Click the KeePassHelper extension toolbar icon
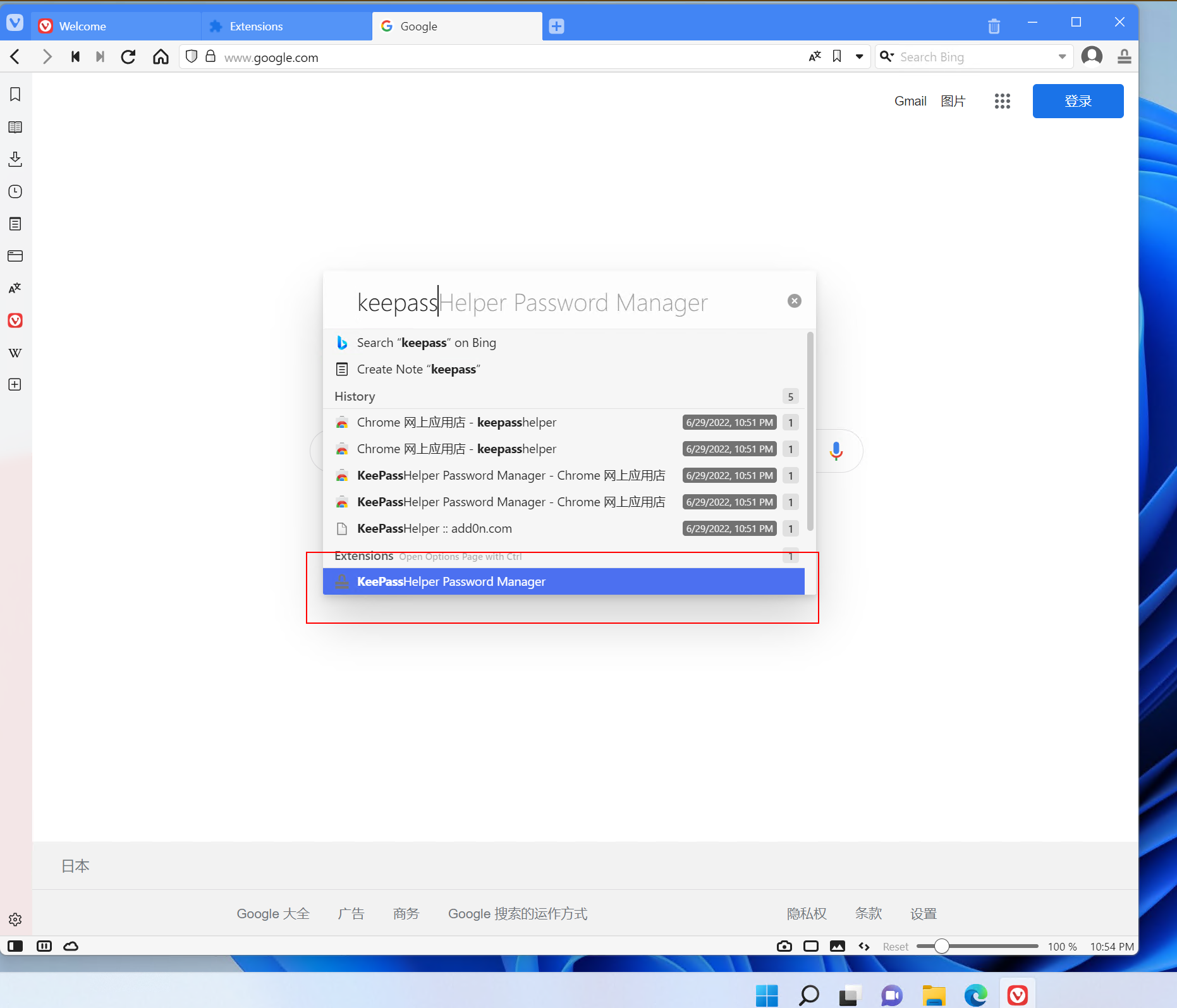This screenshot has width=1177, height=1008. pos(1124,56)
